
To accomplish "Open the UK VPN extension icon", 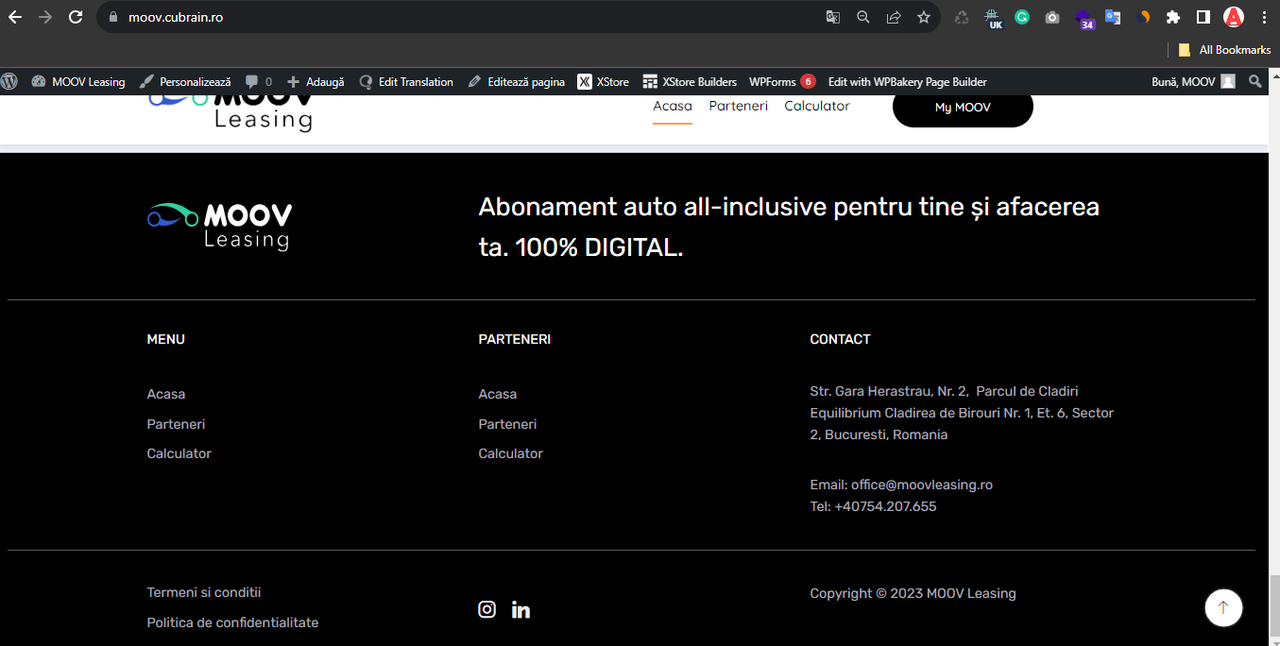I will pyautogui.click(x=993, y=18).
